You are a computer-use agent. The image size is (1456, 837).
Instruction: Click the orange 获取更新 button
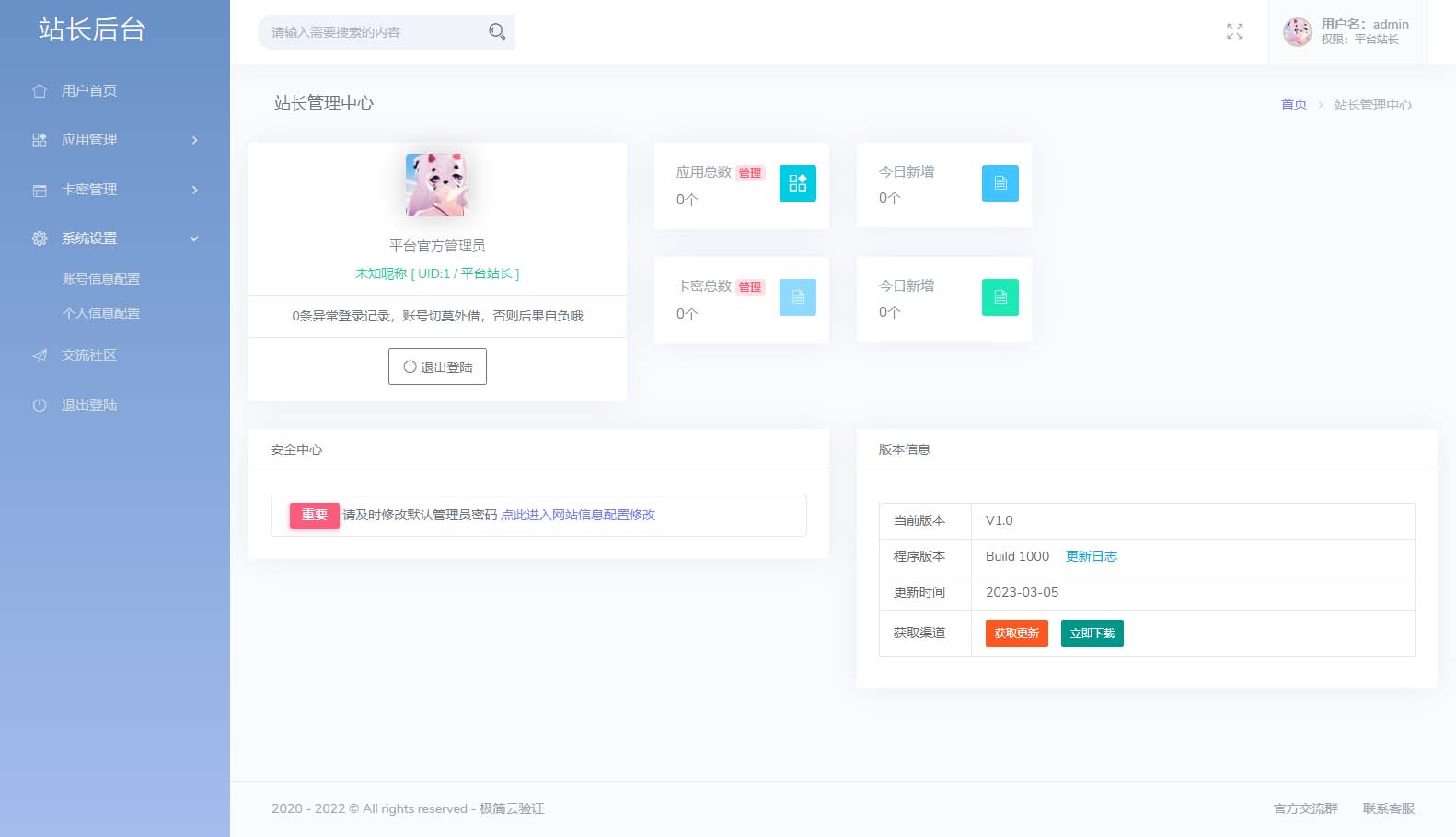pos(1017,634)
